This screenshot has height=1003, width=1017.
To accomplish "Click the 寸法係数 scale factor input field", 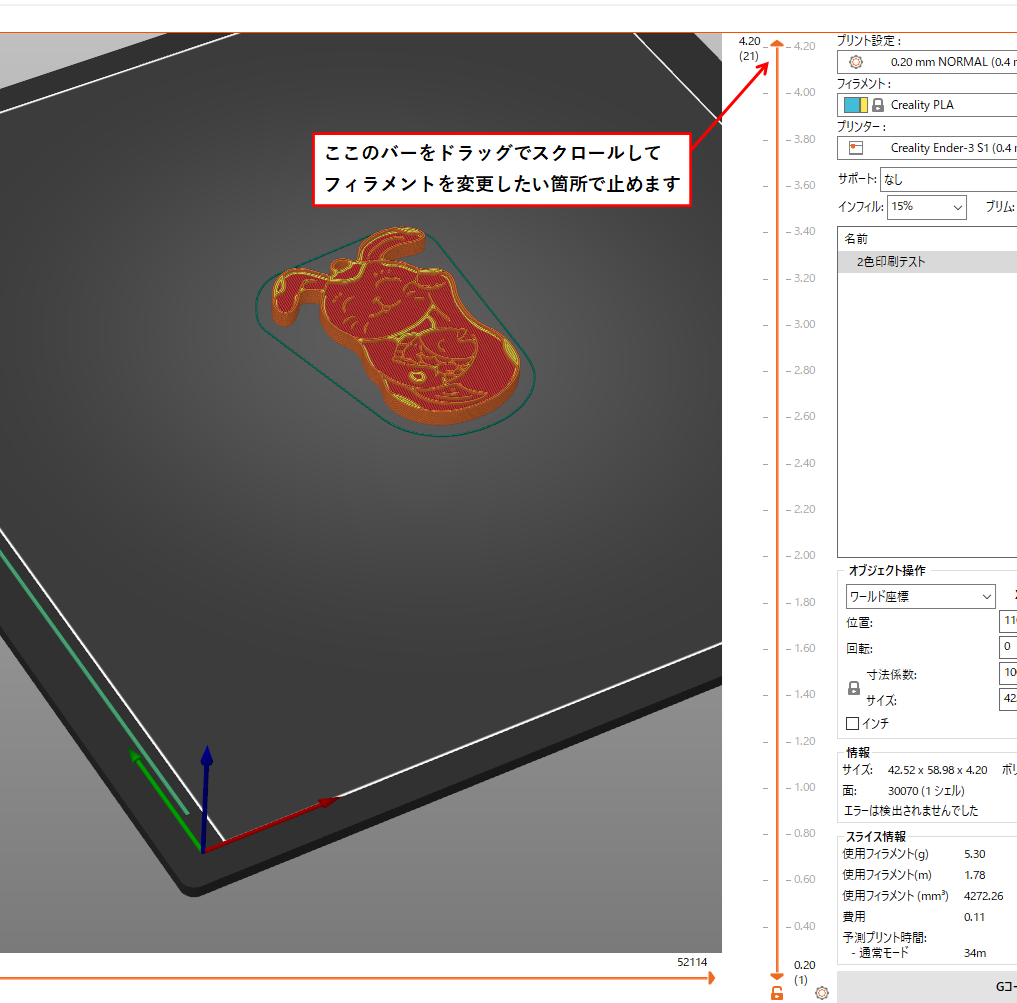I will (x=1008, y=673).
